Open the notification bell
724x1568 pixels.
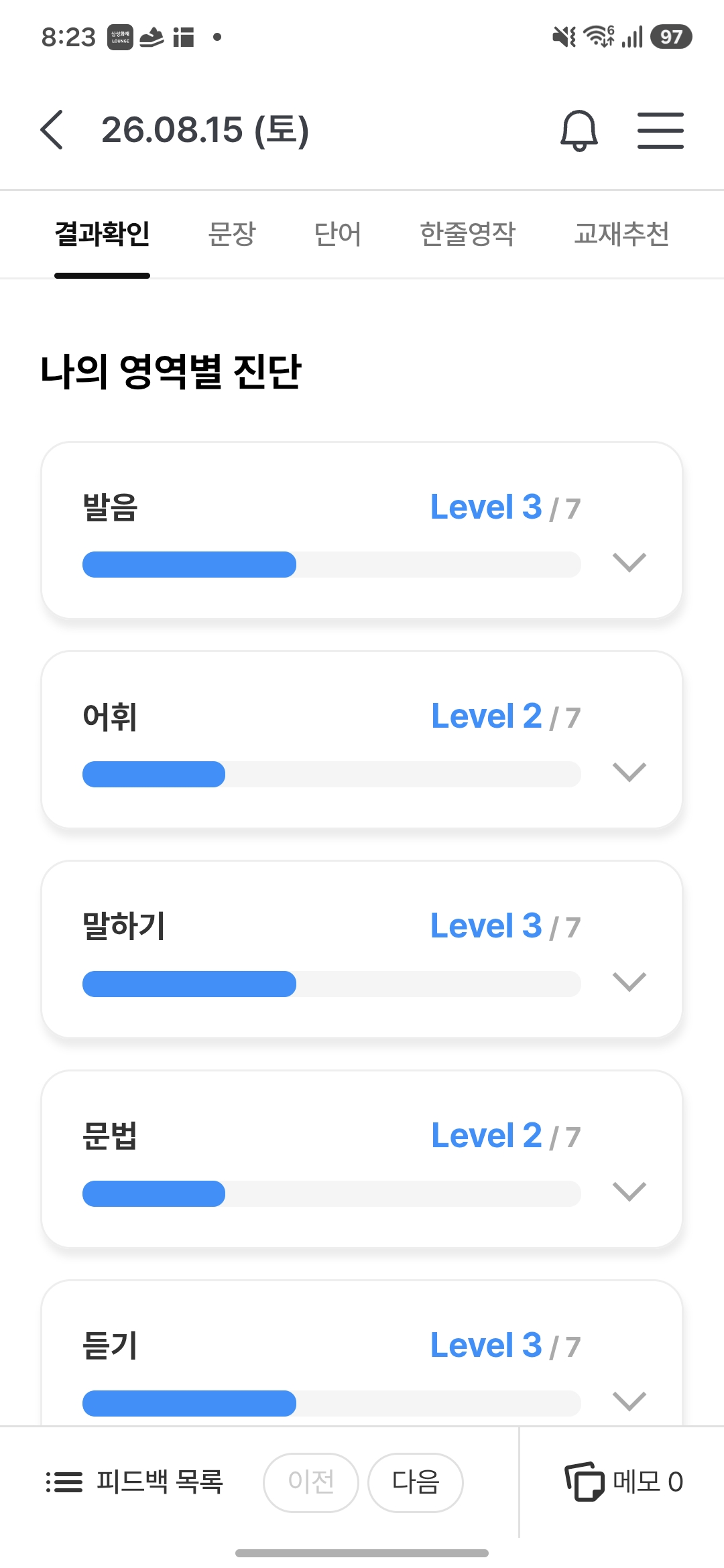579,130
